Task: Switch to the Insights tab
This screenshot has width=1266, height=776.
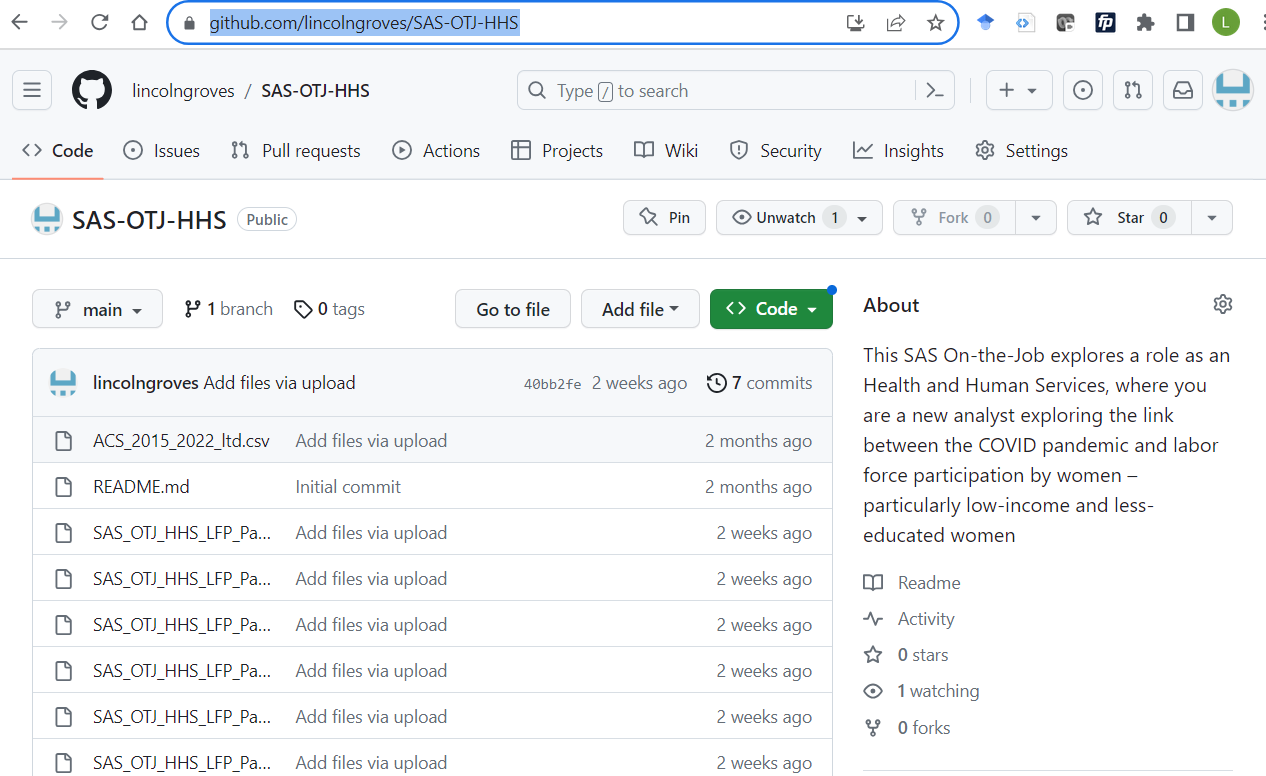Action: 898,150
